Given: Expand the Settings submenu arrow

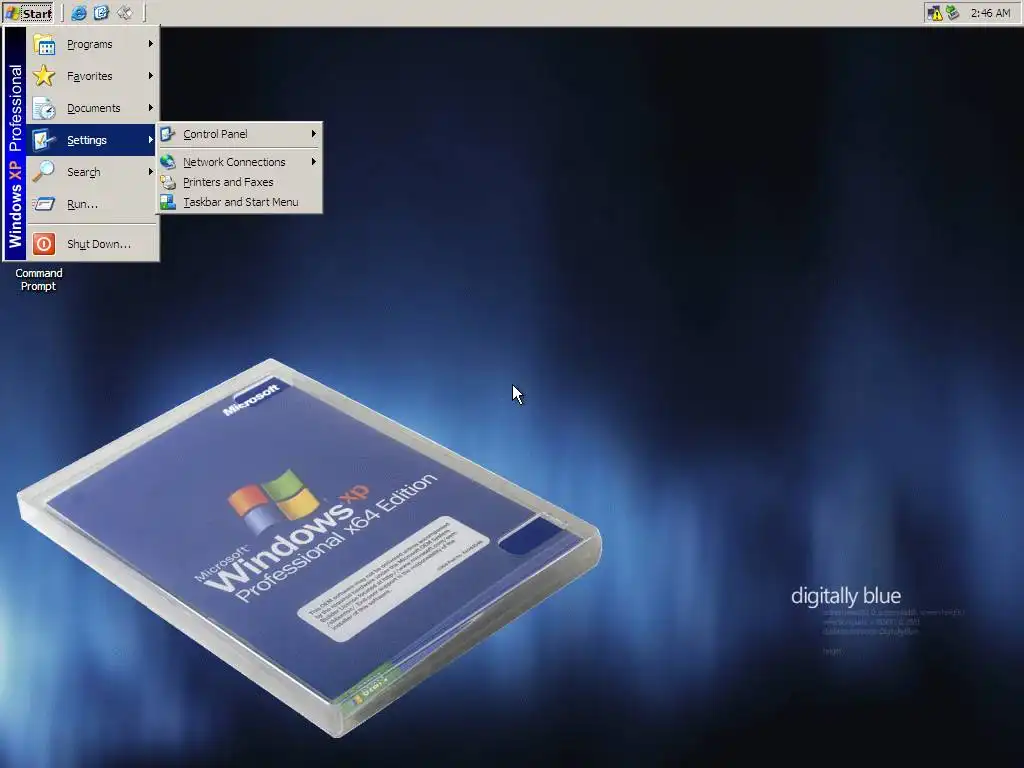Looking at the screenshot, I should coord(151,140).
